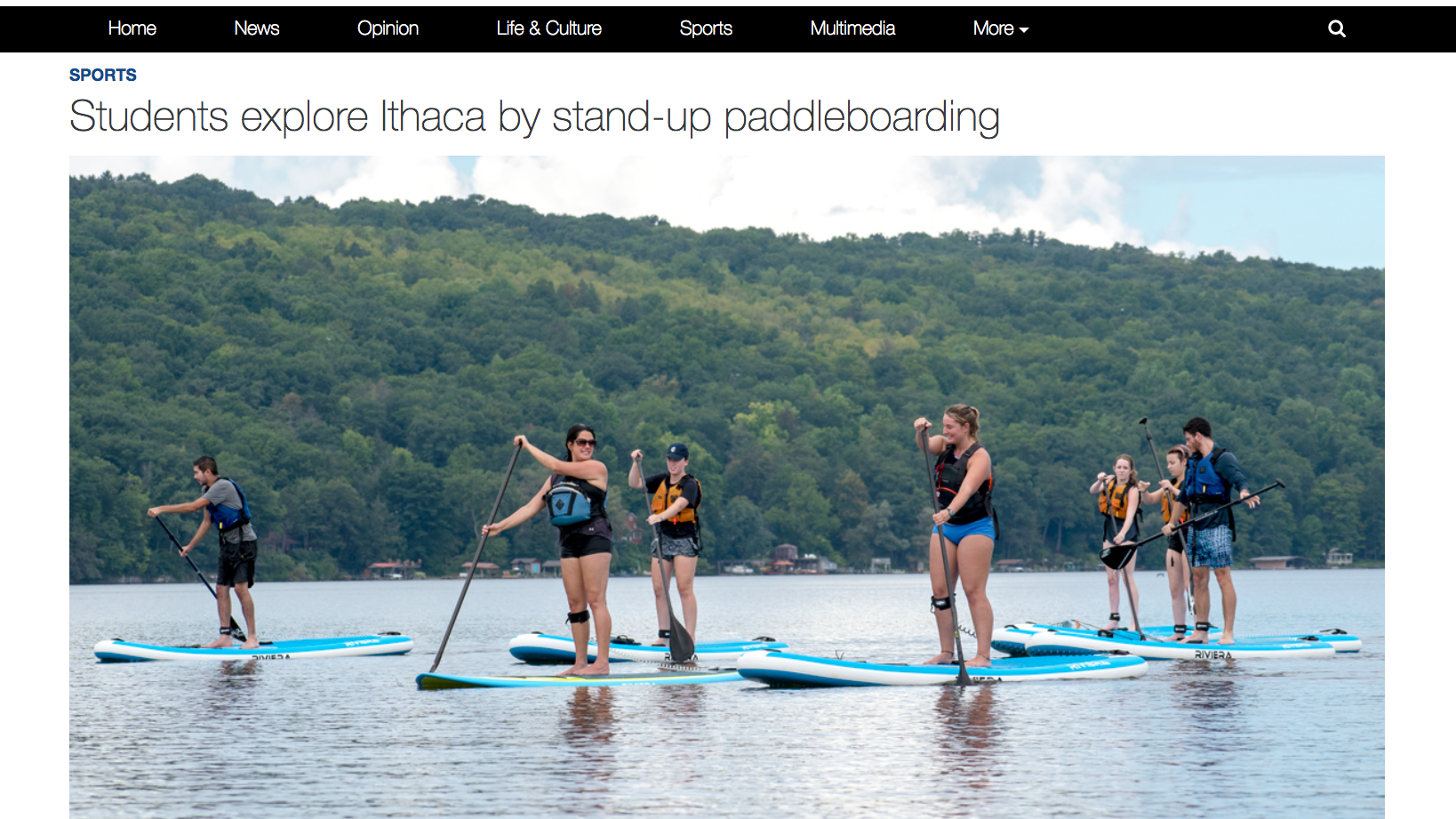Go to the Home page

point(132,28)
